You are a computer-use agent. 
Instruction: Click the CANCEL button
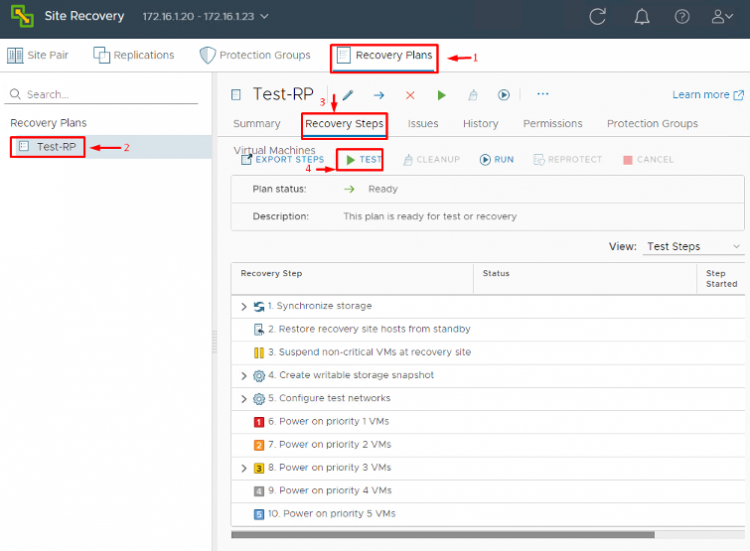pyautogui.click(x=648, y=160)
